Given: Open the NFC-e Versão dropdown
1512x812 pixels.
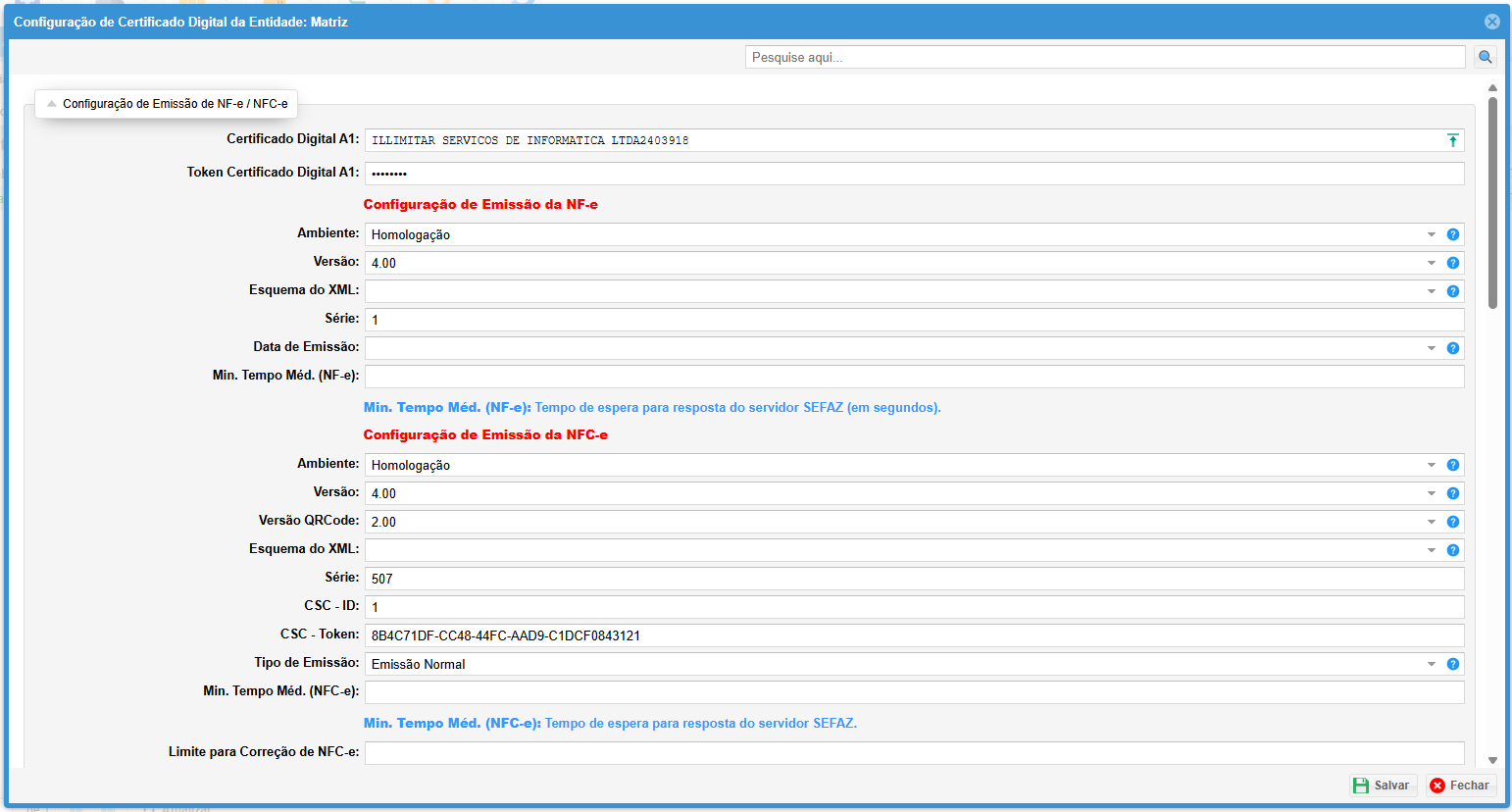Looking at the screenshot, I should point(1431,493).
